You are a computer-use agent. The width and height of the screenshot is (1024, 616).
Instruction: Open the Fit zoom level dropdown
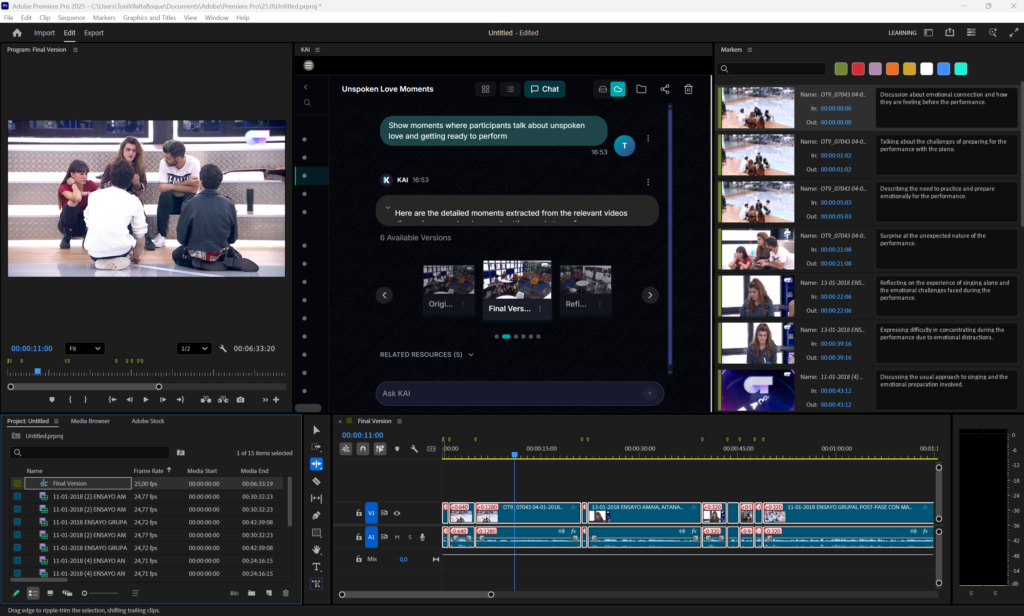point(85,348)
